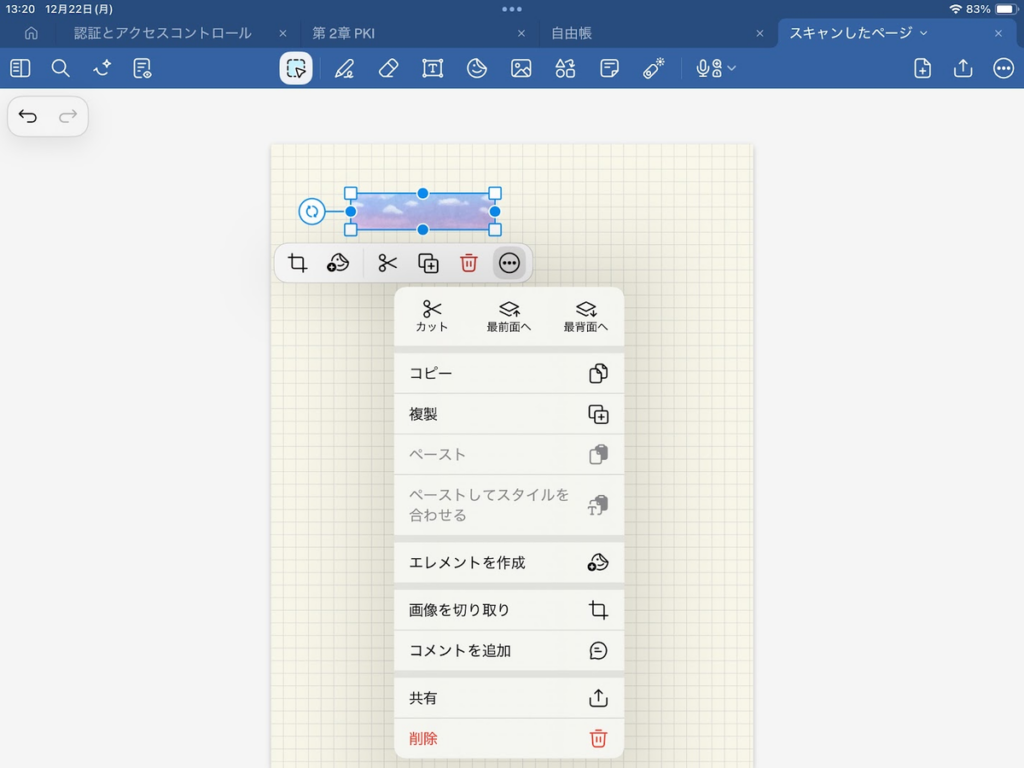Image resolution: width=1024 pixels, height=768 pixels.
Task: Select the Eraser tool
Action: tap(389, 68)
